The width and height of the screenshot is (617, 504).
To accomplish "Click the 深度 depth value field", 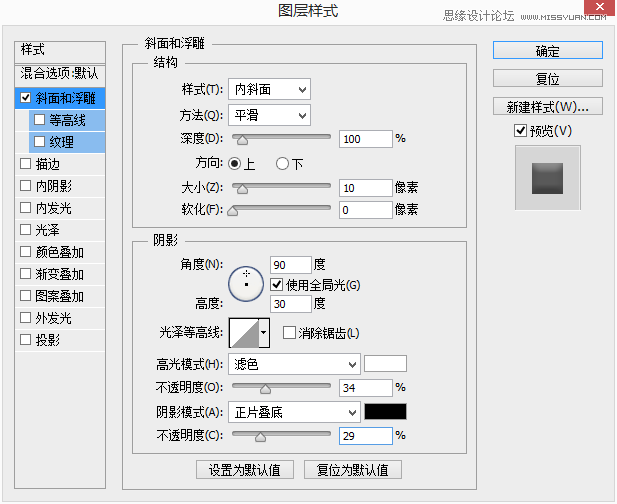I will (x=366, y=139).
